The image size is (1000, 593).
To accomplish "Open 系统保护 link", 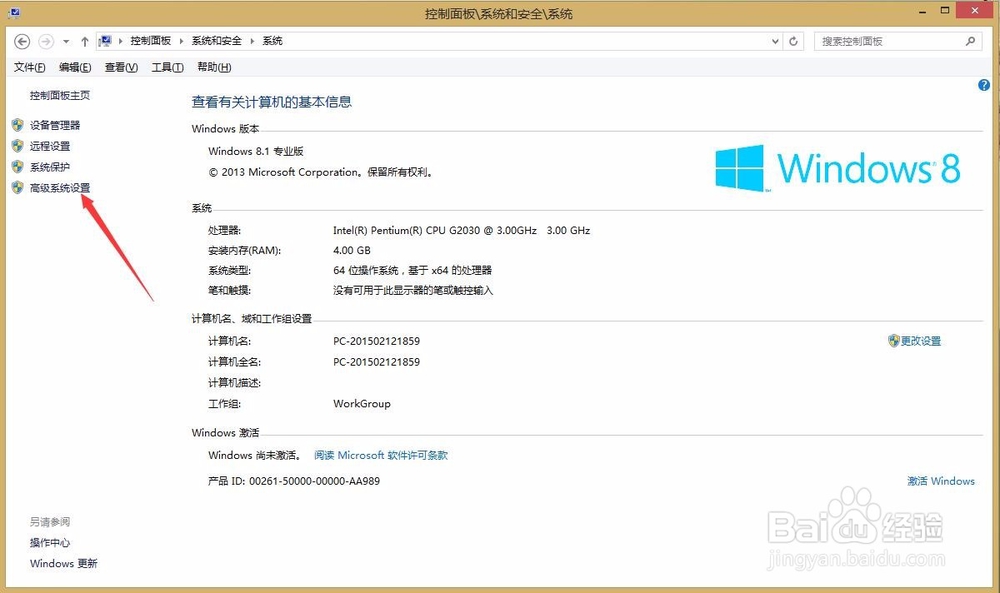I will pyautogui.click(x=50, y=168).
